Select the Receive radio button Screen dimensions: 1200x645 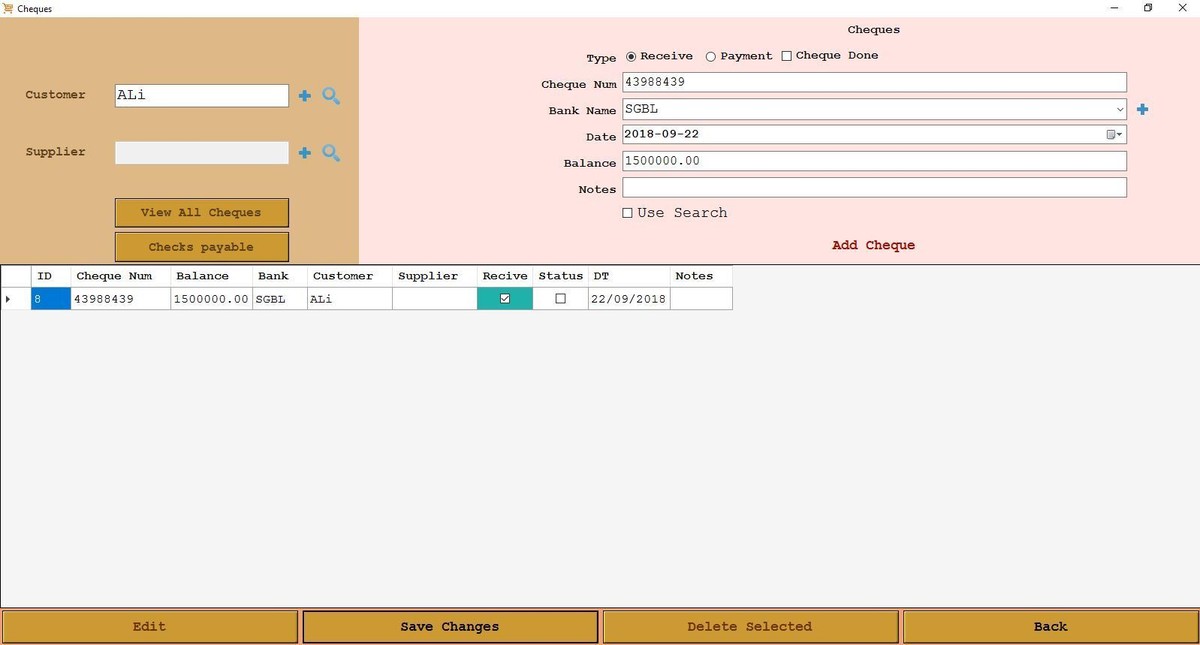point(631,56)
